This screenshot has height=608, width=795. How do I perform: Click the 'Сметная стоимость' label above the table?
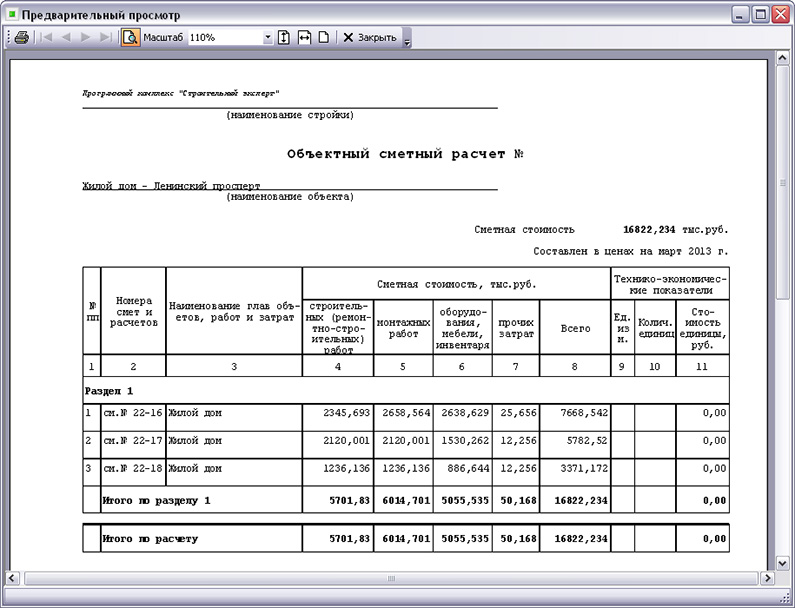pos(524,230)
